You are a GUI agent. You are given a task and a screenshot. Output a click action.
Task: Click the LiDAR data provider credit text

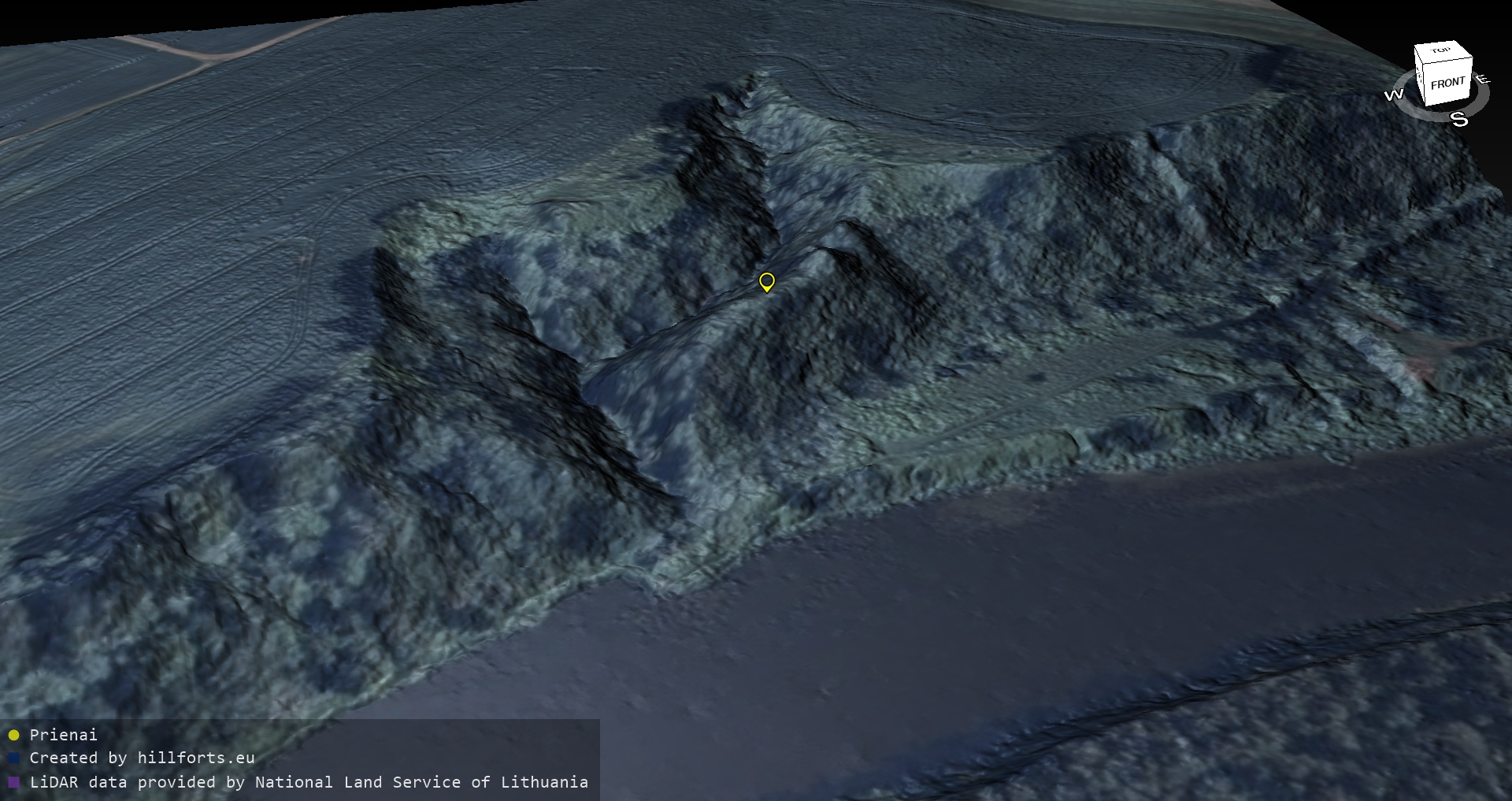(x=308, y=782)
